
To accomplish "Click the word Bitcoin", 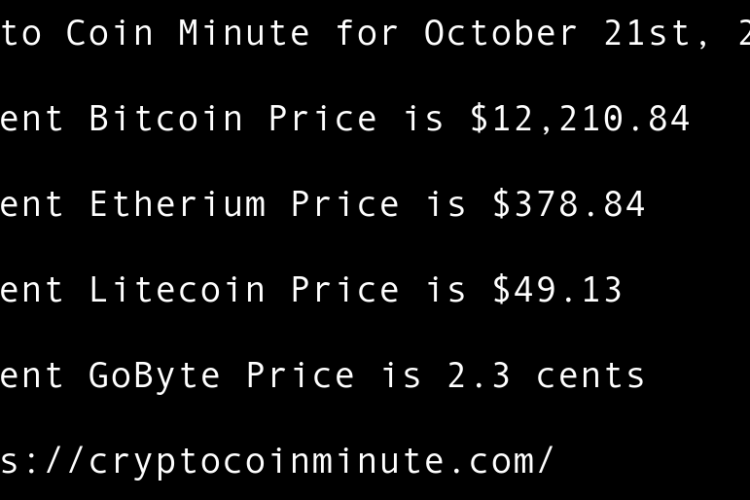I will click(166, 119).
